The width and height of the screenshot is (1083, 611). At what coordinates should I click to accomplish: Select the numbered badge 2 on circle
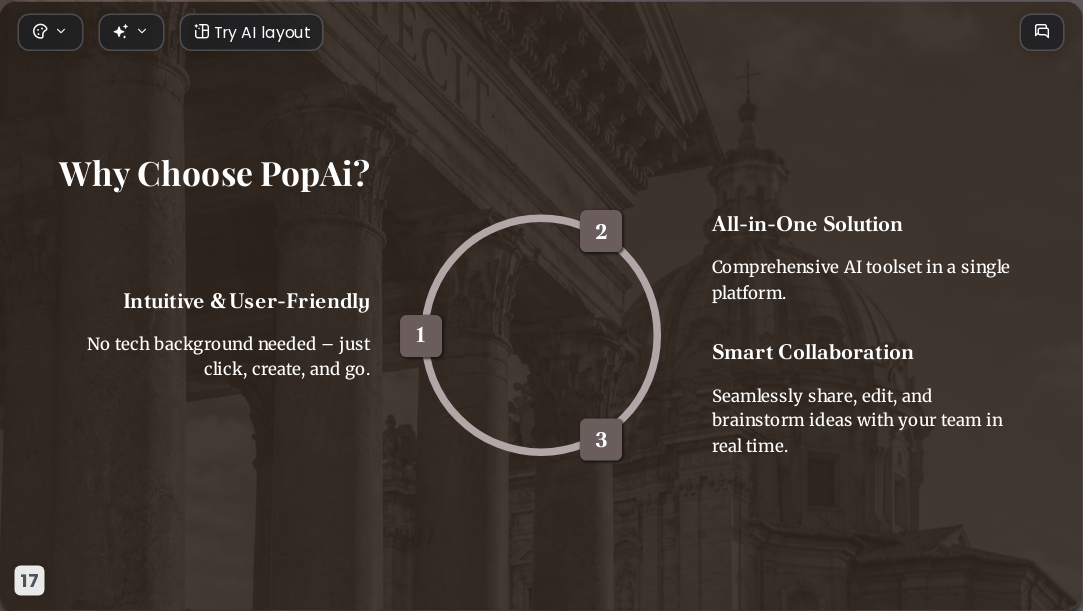(x=601, y=231)
